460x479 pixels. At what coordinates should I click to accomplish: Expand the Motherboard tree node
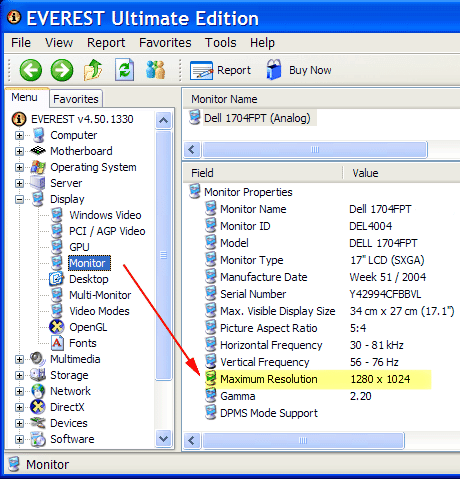point(19,151)
